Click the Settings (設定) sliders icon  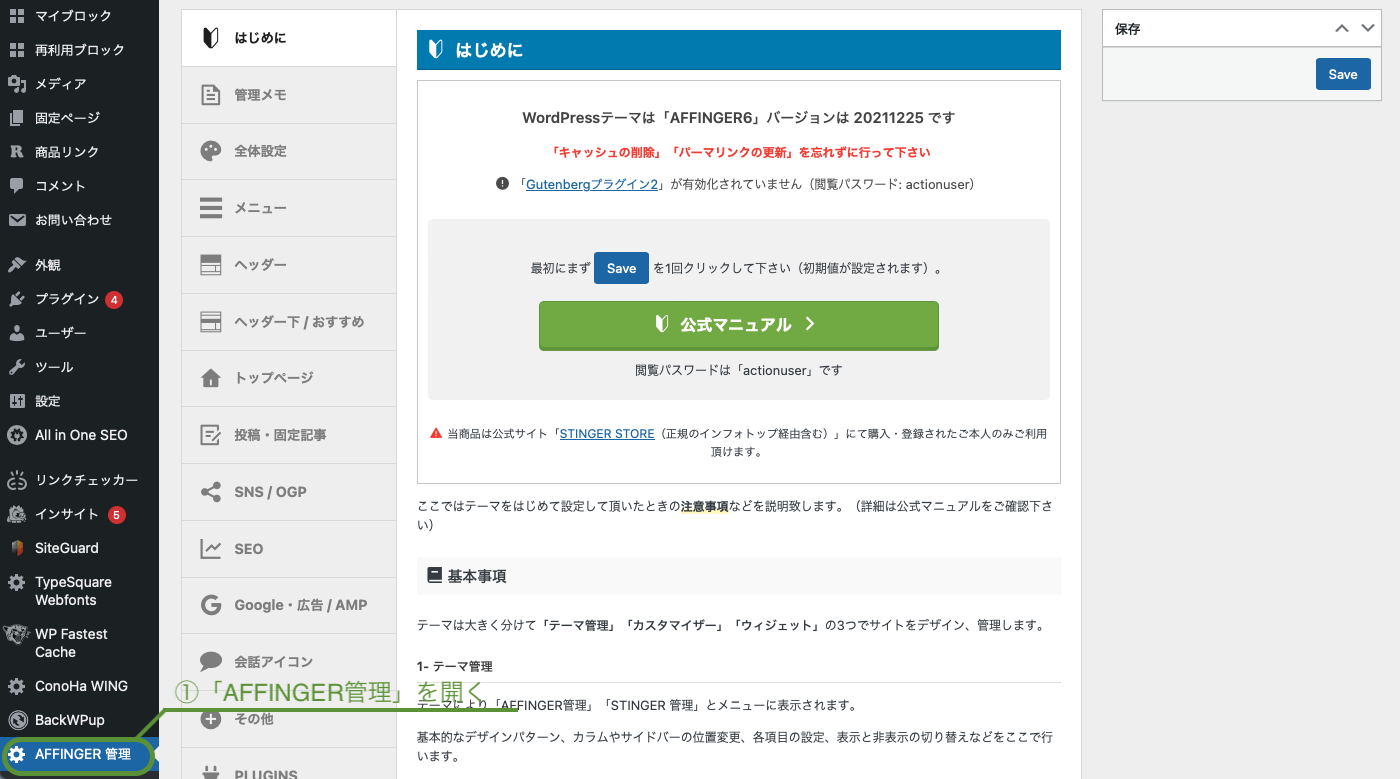pos(16,401)
